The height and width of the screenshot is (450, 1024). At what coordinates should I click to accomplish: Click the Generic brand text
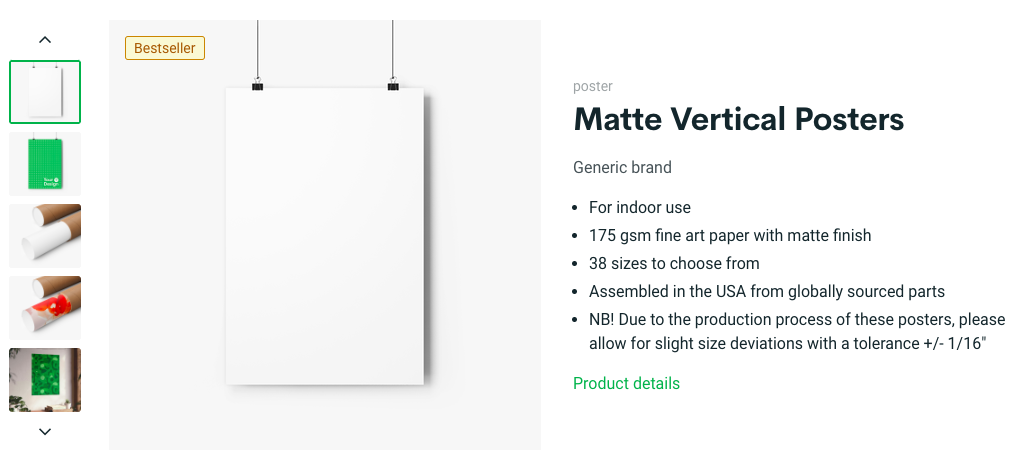[622, 168]
